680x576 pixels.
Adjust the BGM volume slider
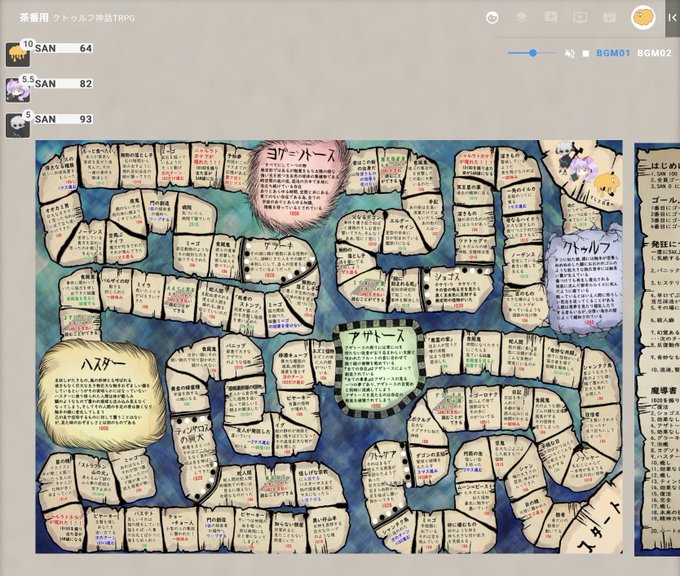(533, 53)
